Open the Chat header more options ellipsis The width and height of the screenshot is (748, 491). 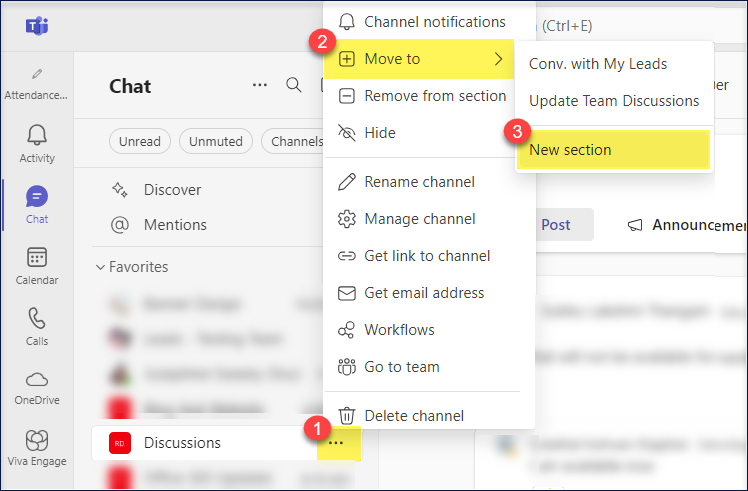260,85
